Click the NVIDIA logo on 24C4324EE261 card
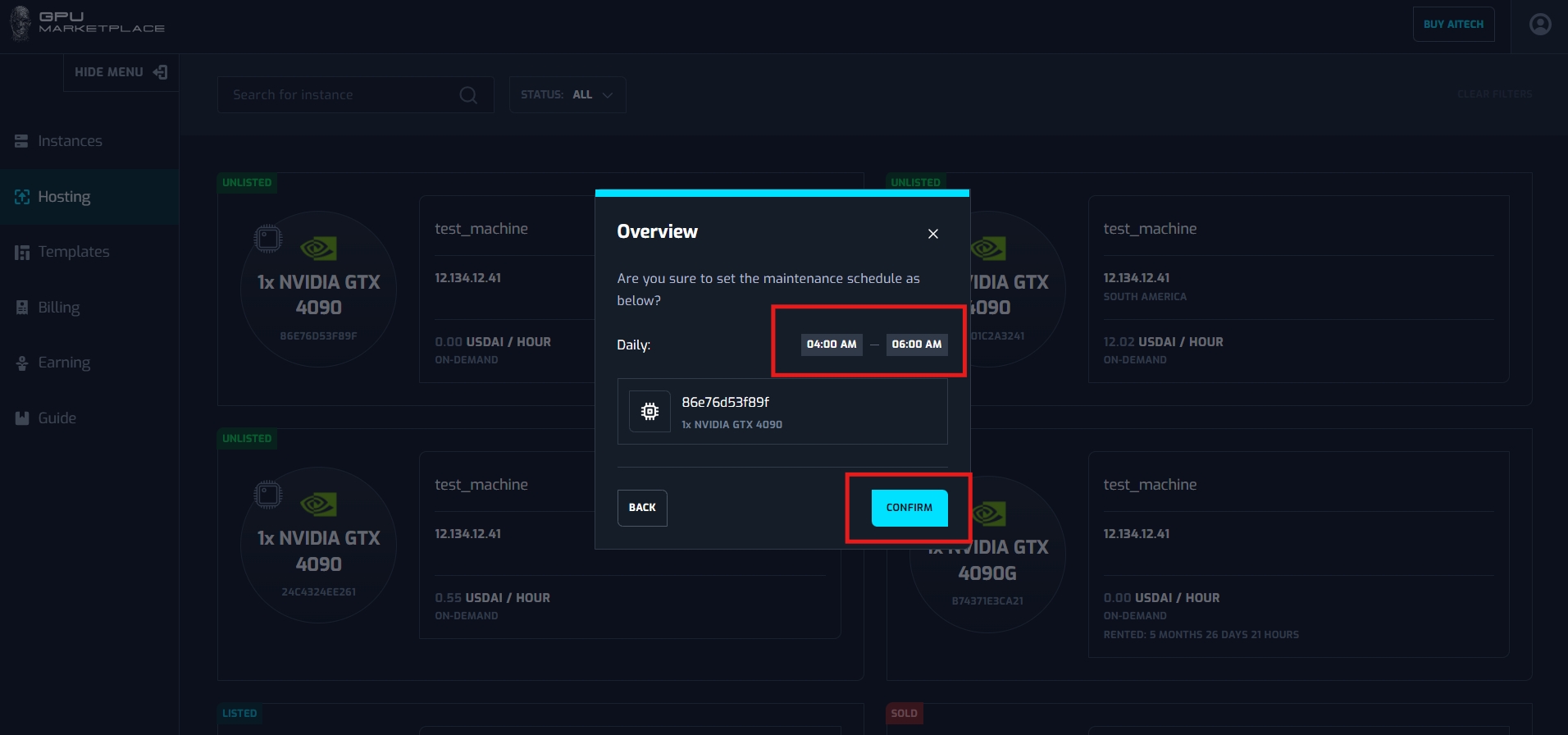Screen dimensions: 1568x735 pos(318,504)
